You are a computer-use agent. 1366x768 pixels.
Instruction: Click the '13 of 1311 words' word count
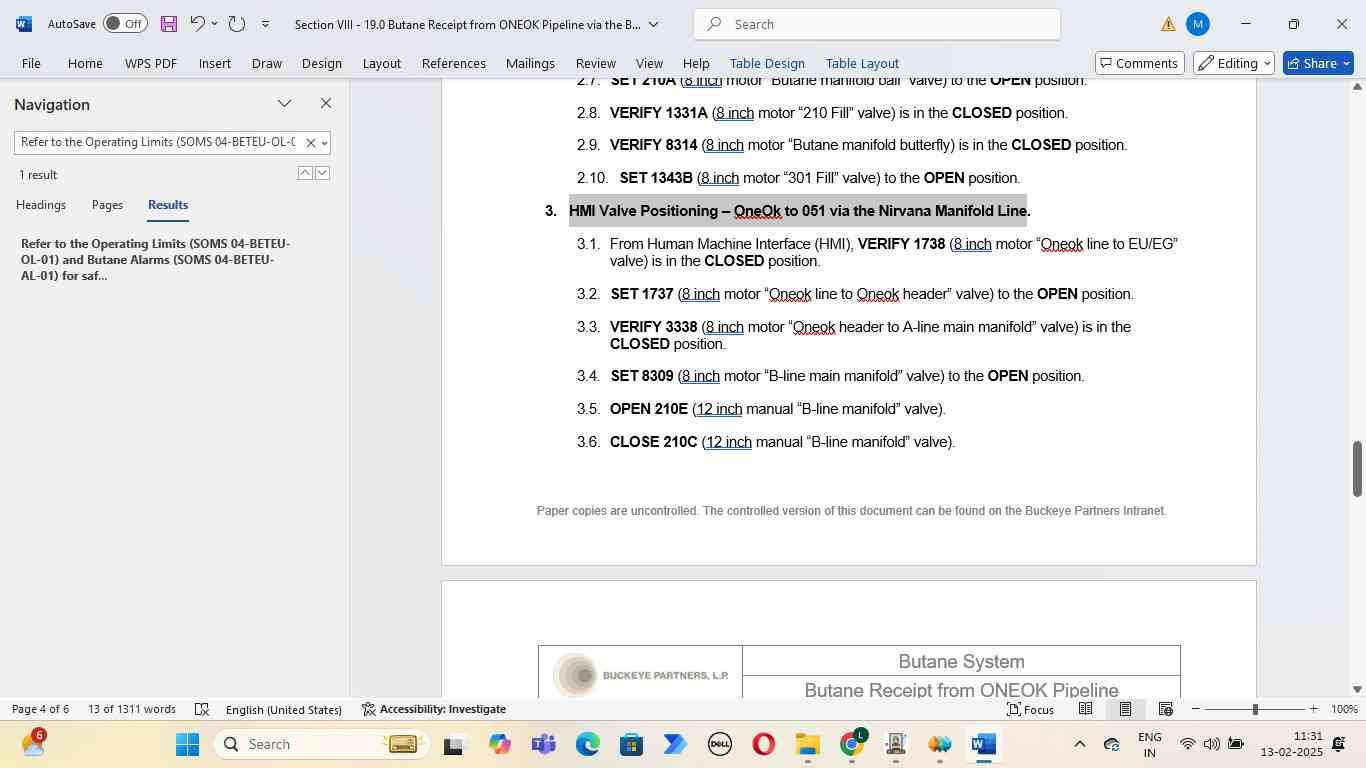(132, 709)
